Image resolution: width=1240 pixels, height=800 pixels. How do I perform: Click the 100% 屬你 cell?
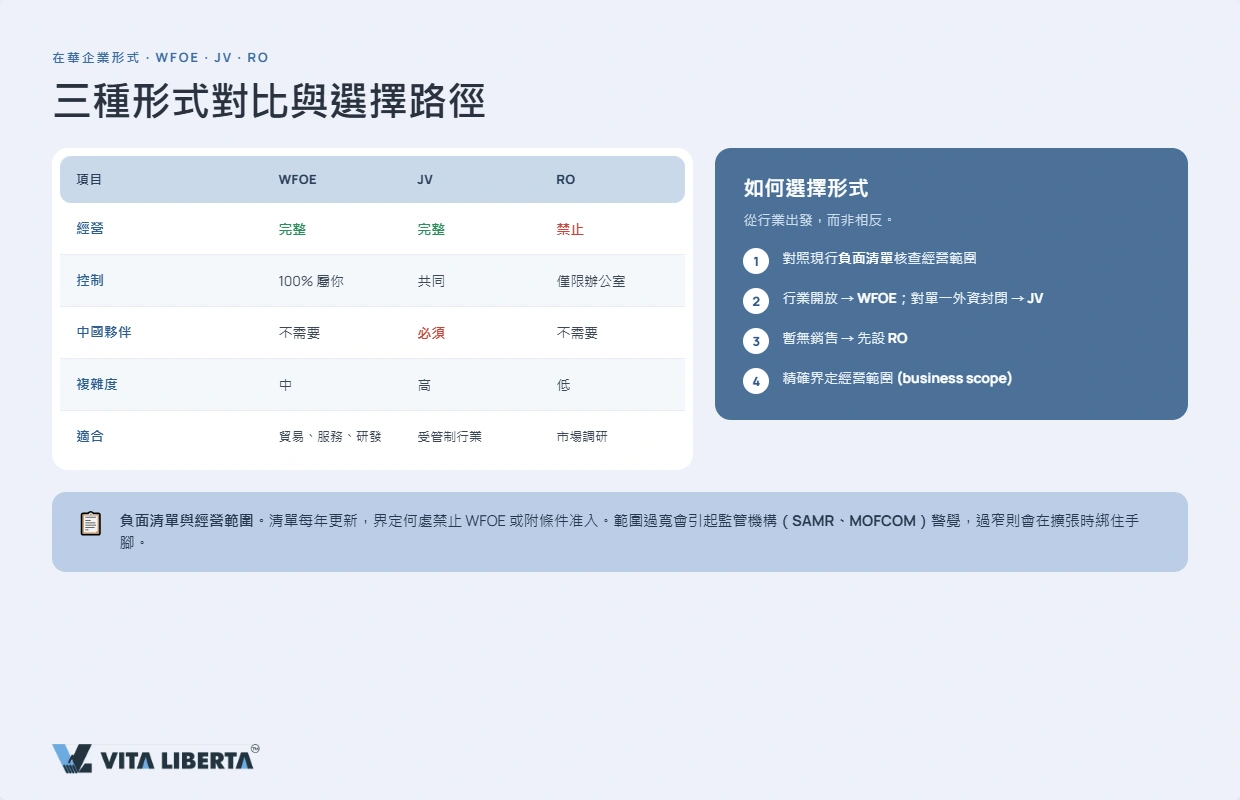tap(311, 282)
